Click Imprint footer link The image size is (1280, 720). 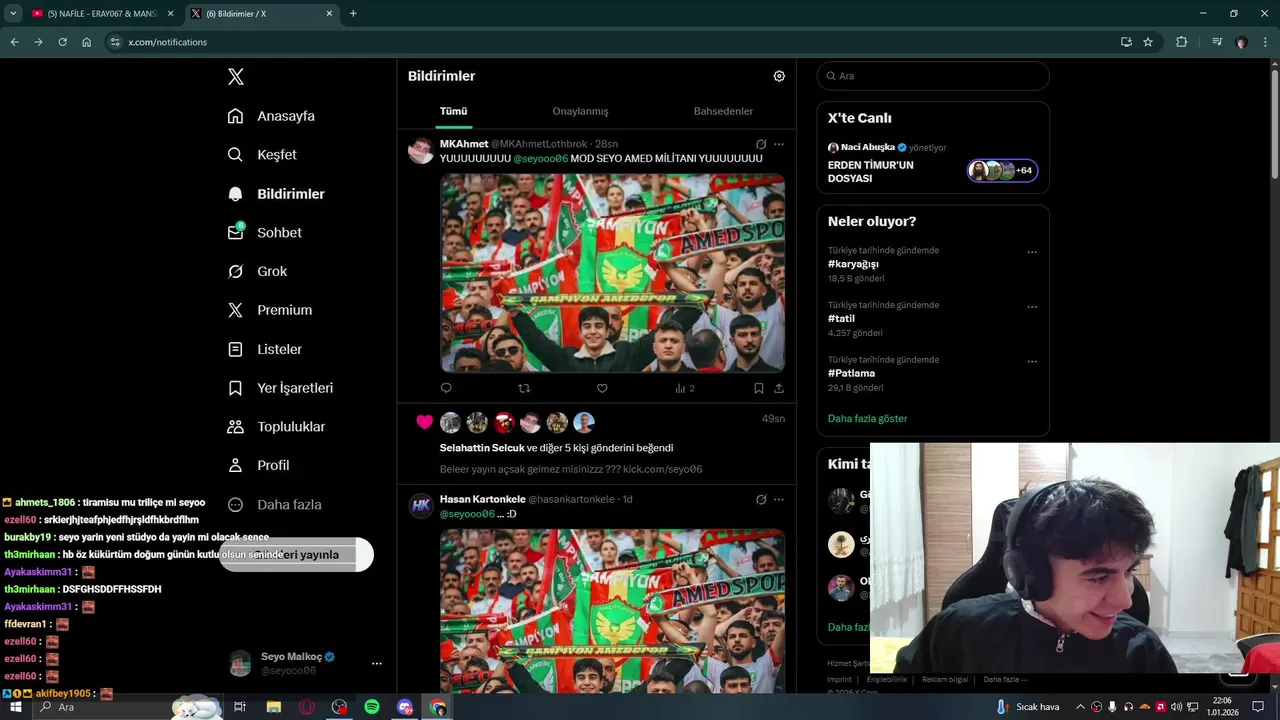[839, 679]
